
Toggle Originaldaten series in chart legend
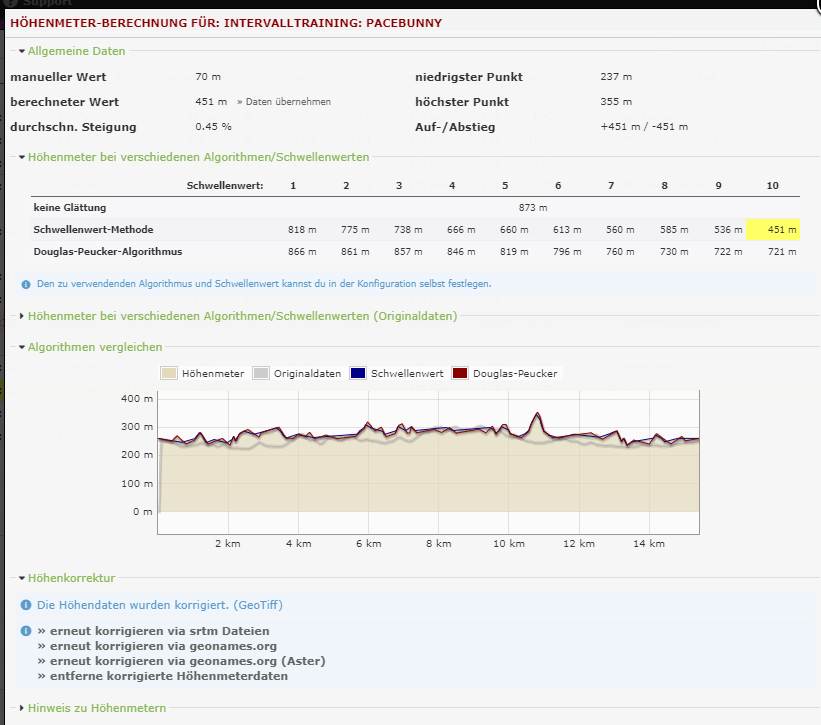point(296,373)
